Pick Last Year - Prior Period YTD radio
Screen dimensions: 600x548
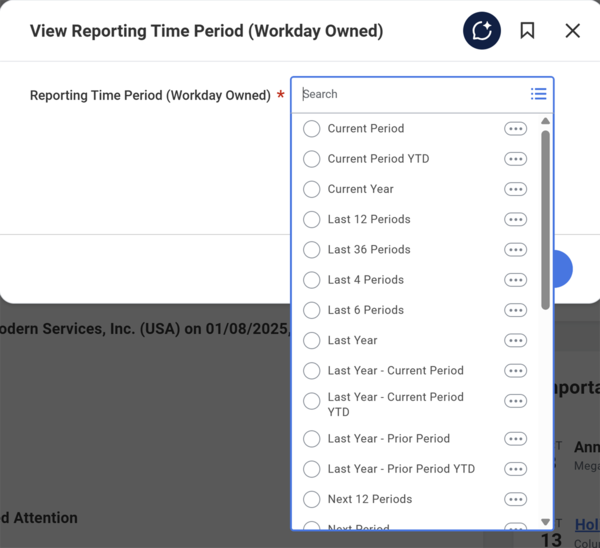[311, 469]
